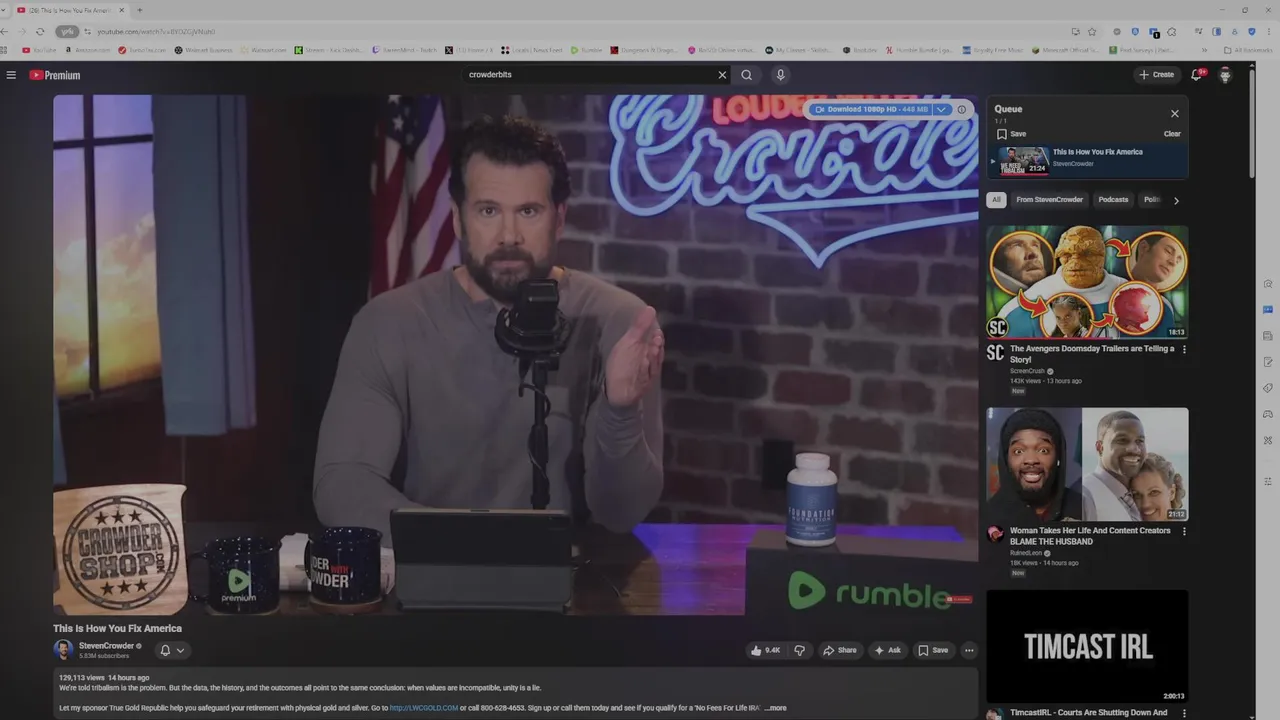This screenshot has height=720, width=1280.
Task: Bookmark this page with the star icon
Action: [x=1092, y=31]
